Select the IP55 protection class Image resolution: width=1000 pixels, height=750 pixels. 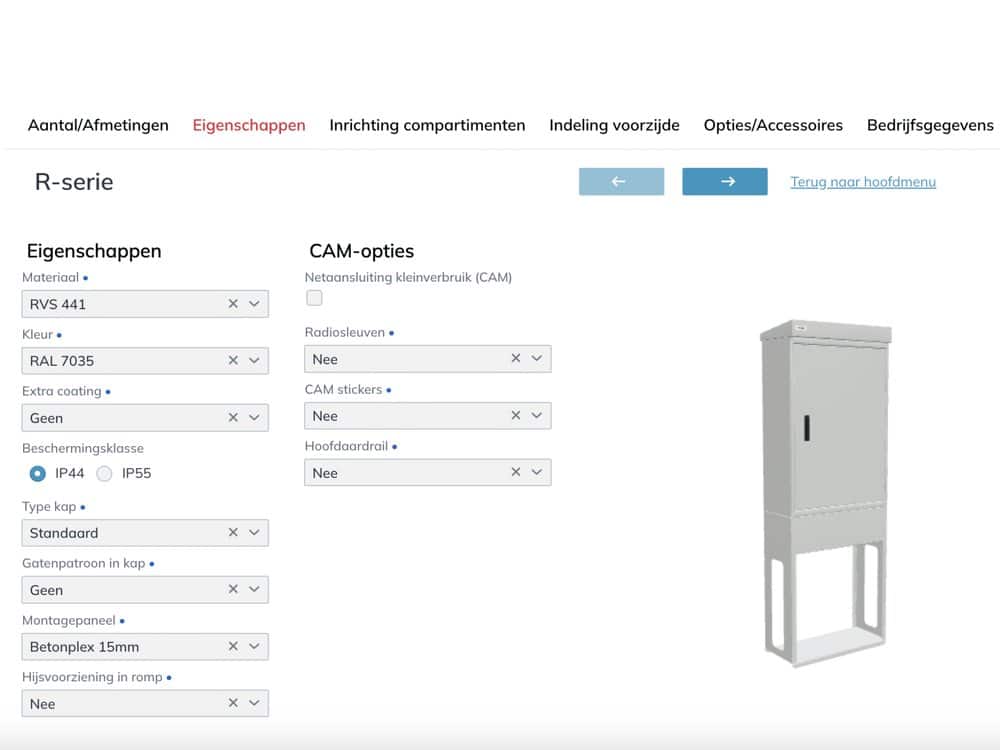pos(104,473)
